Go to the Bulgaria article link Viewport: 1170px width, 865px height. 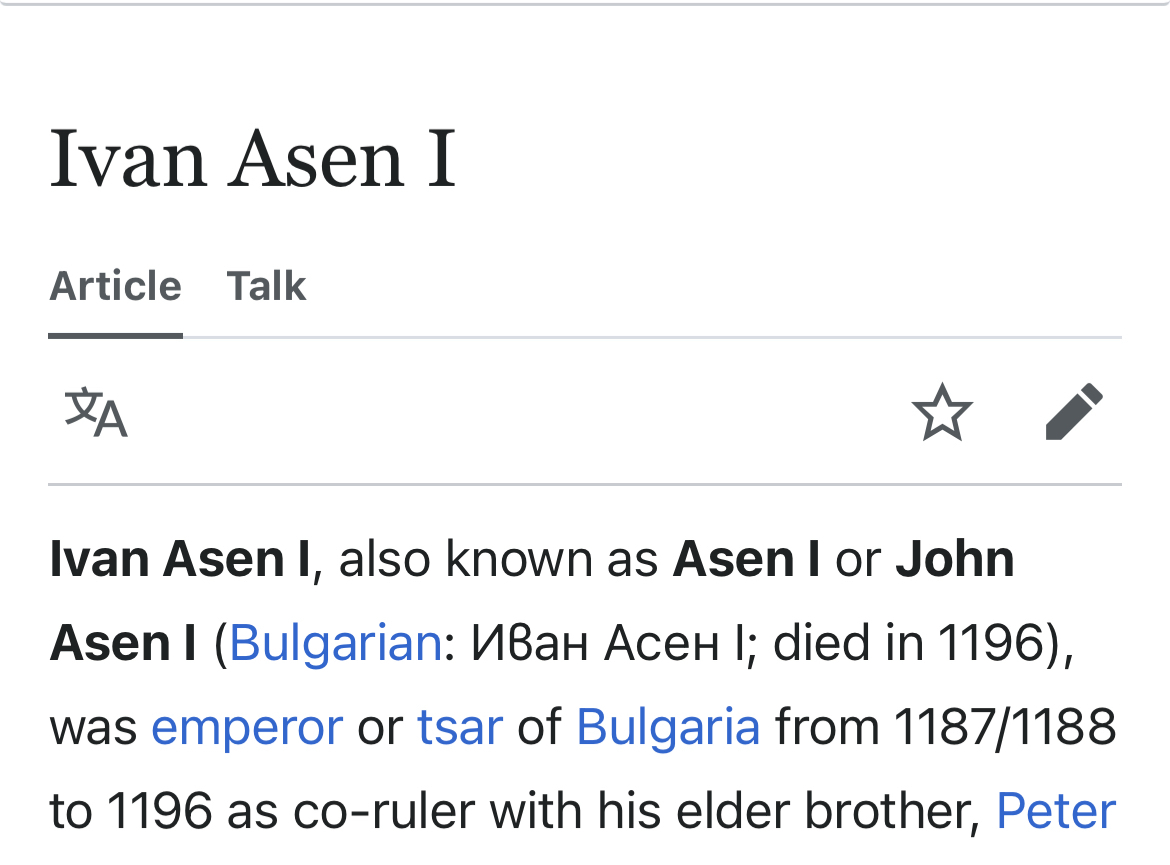668,727
